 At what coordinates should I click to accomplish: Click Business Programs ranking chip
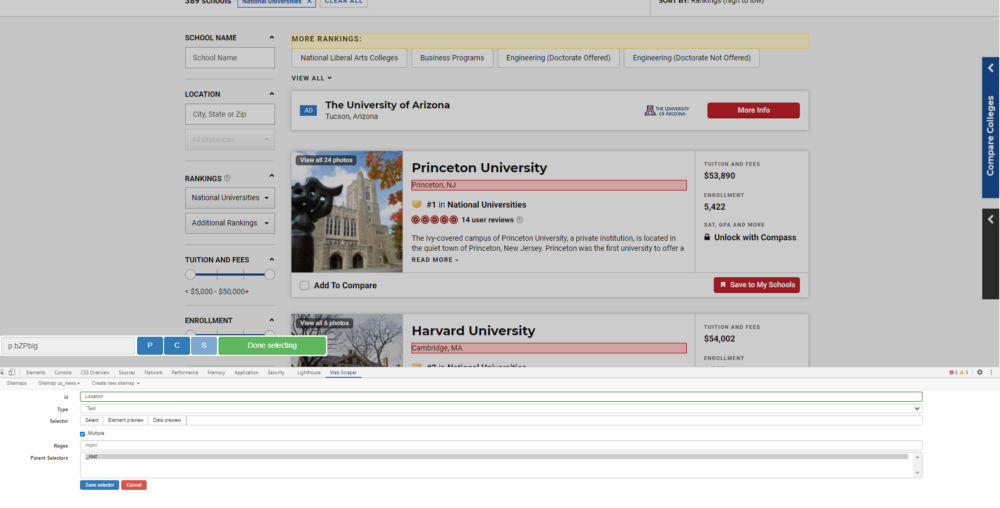(452, 57)
